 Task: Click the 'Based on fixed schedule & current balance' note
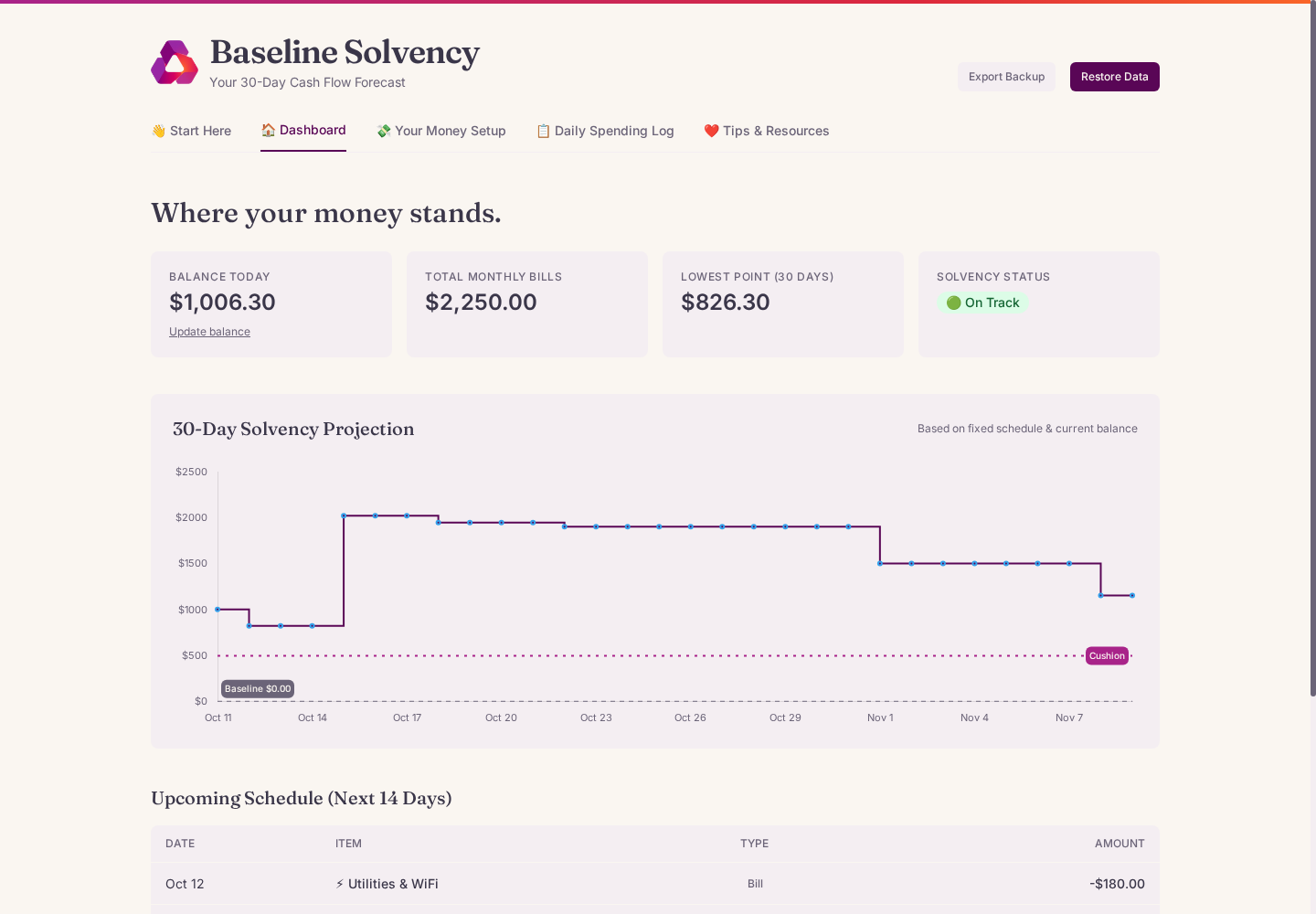1027,429
